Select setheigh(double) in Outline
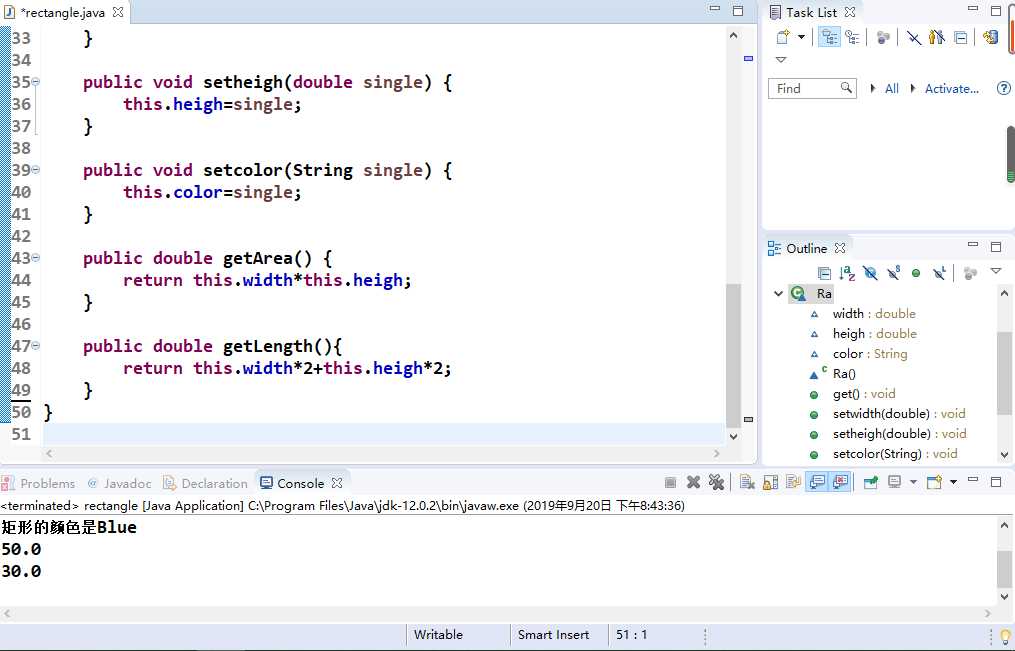Image resolution: width=1015 pixels, height=651 pixels. click(899, 434)
